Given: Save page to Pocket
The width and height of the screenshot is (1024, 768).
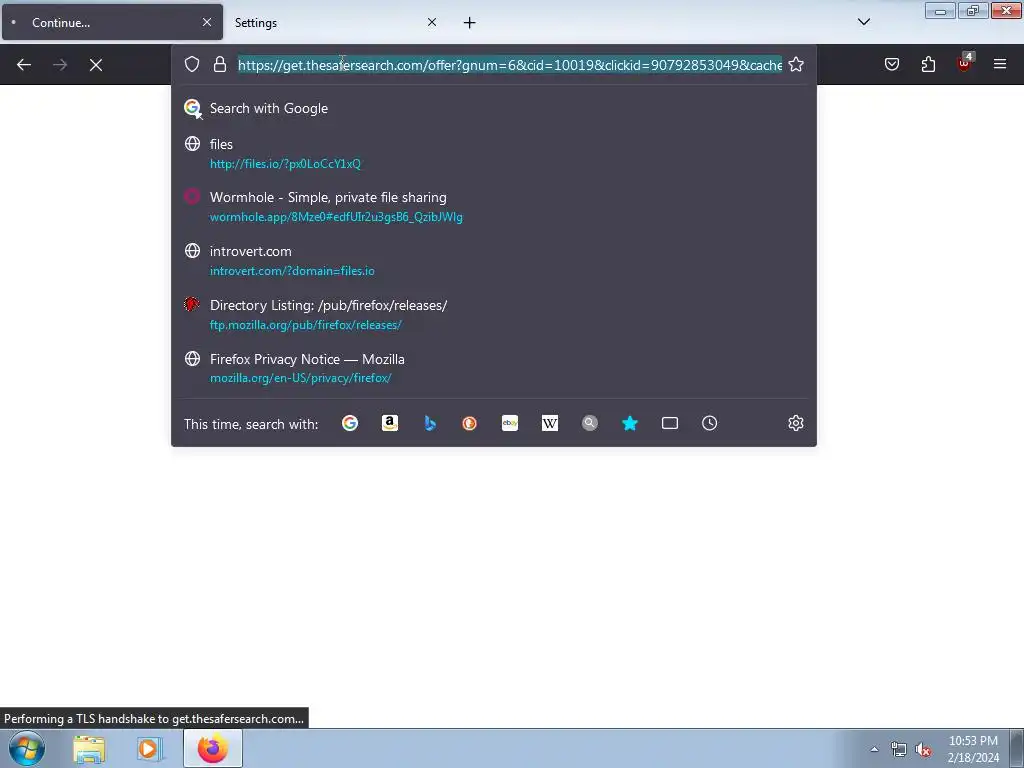Looking at the screenshot, I should 892,64.
